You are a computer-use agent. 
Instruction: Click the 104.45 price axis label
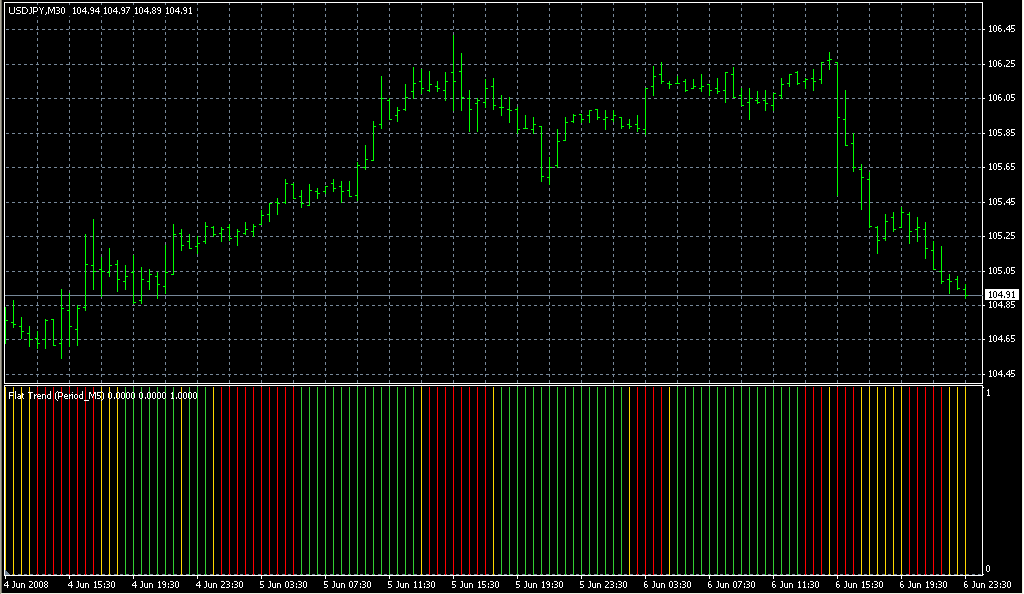pos(1000,374)
